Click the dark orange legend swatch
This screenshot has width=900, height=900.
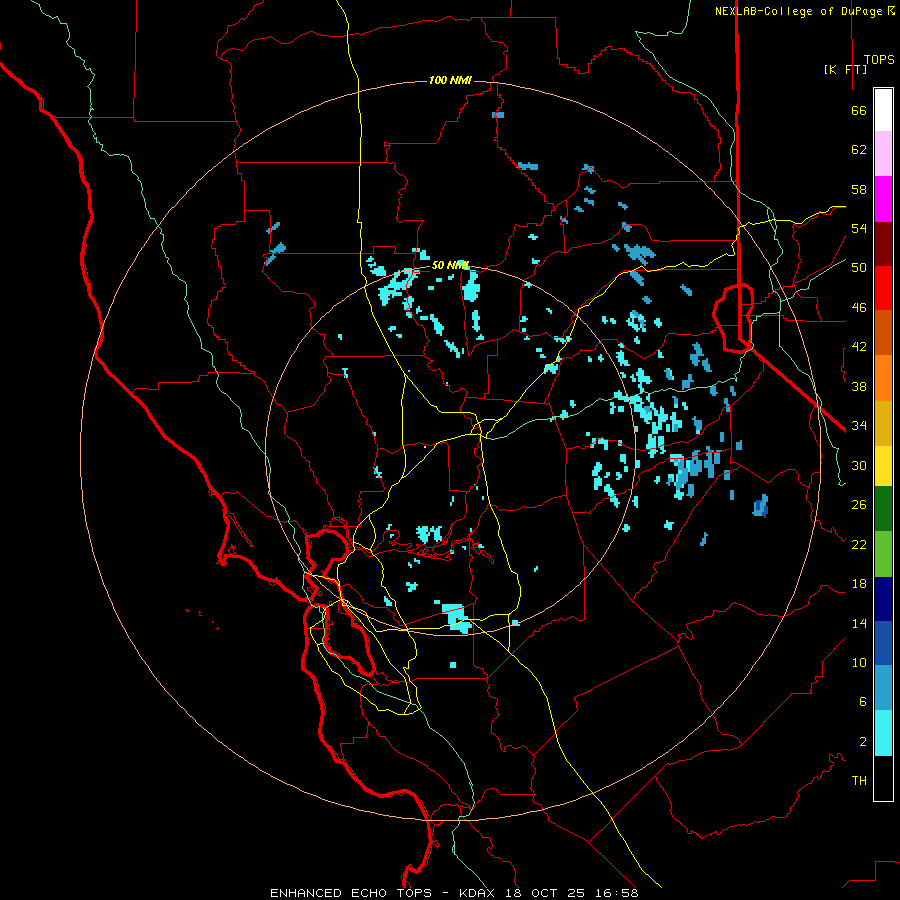click(x=883, y=332)
